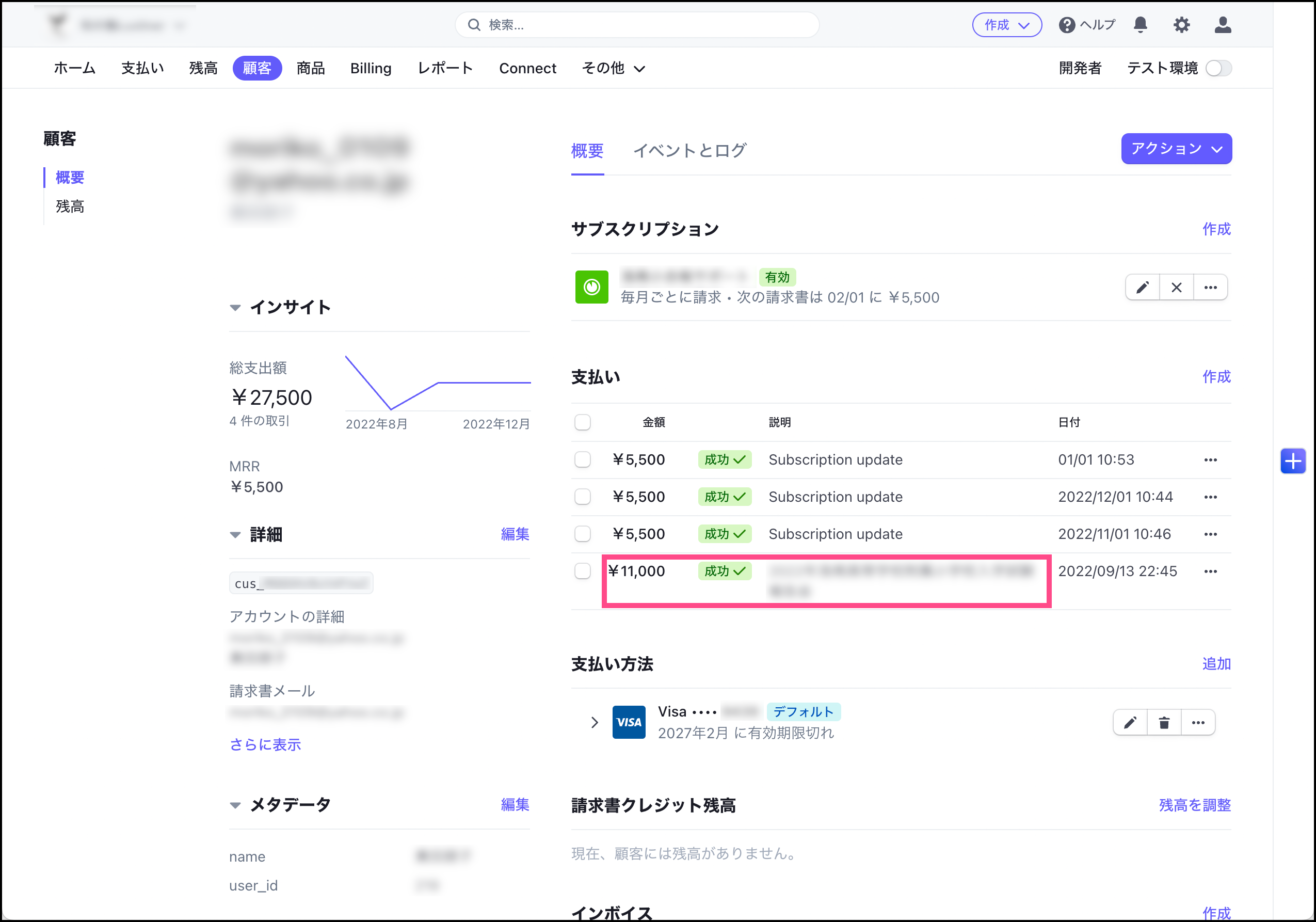1316x922 pixels.
Task: Collapse the インサイト section
Action: click(235, 307)
